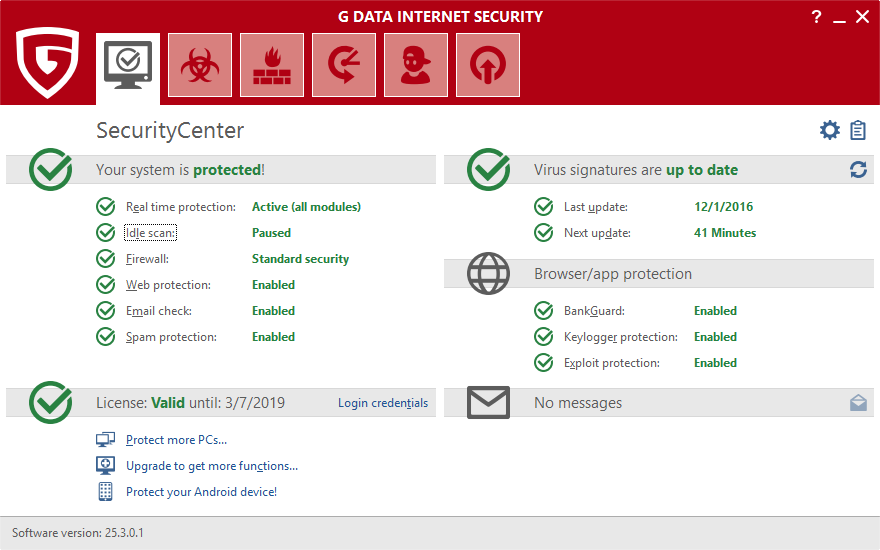
Task: Open the Autostart manager tab icon
Action: (488, 65)
